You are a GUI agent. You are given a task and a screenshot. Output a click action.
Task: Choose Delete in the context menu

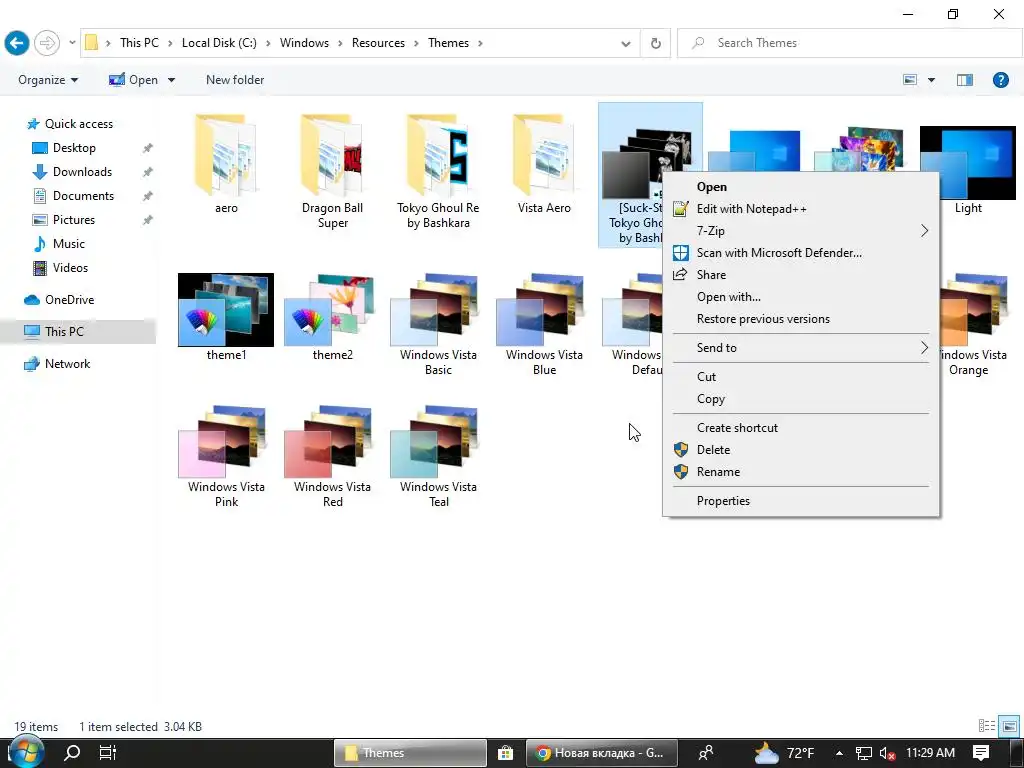pos(801,450)
